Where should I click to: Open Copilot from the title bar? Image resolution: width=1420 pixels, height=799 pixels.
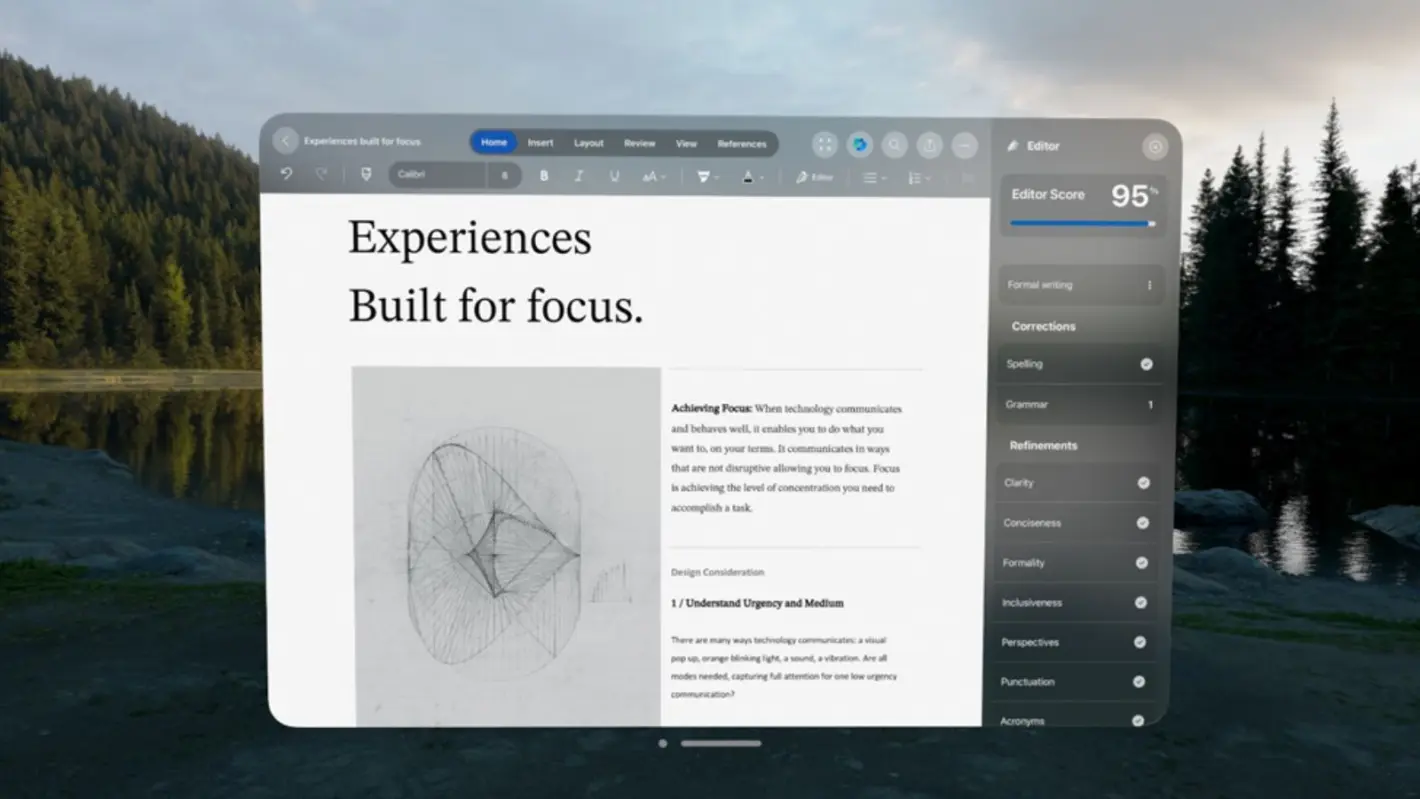pos(860,144)
